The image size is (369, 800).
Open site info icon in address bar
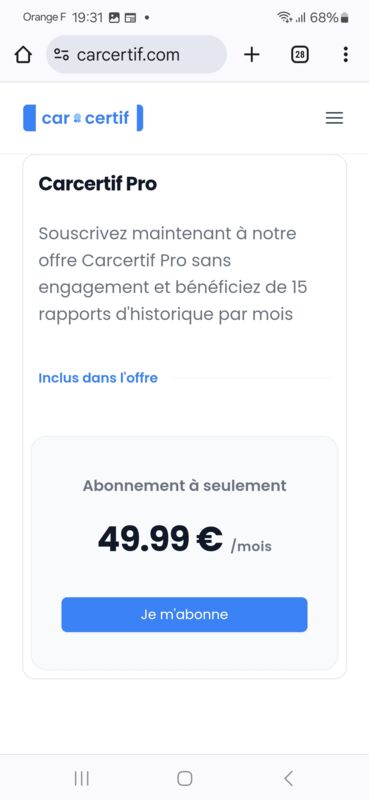[x=61, y=55]
